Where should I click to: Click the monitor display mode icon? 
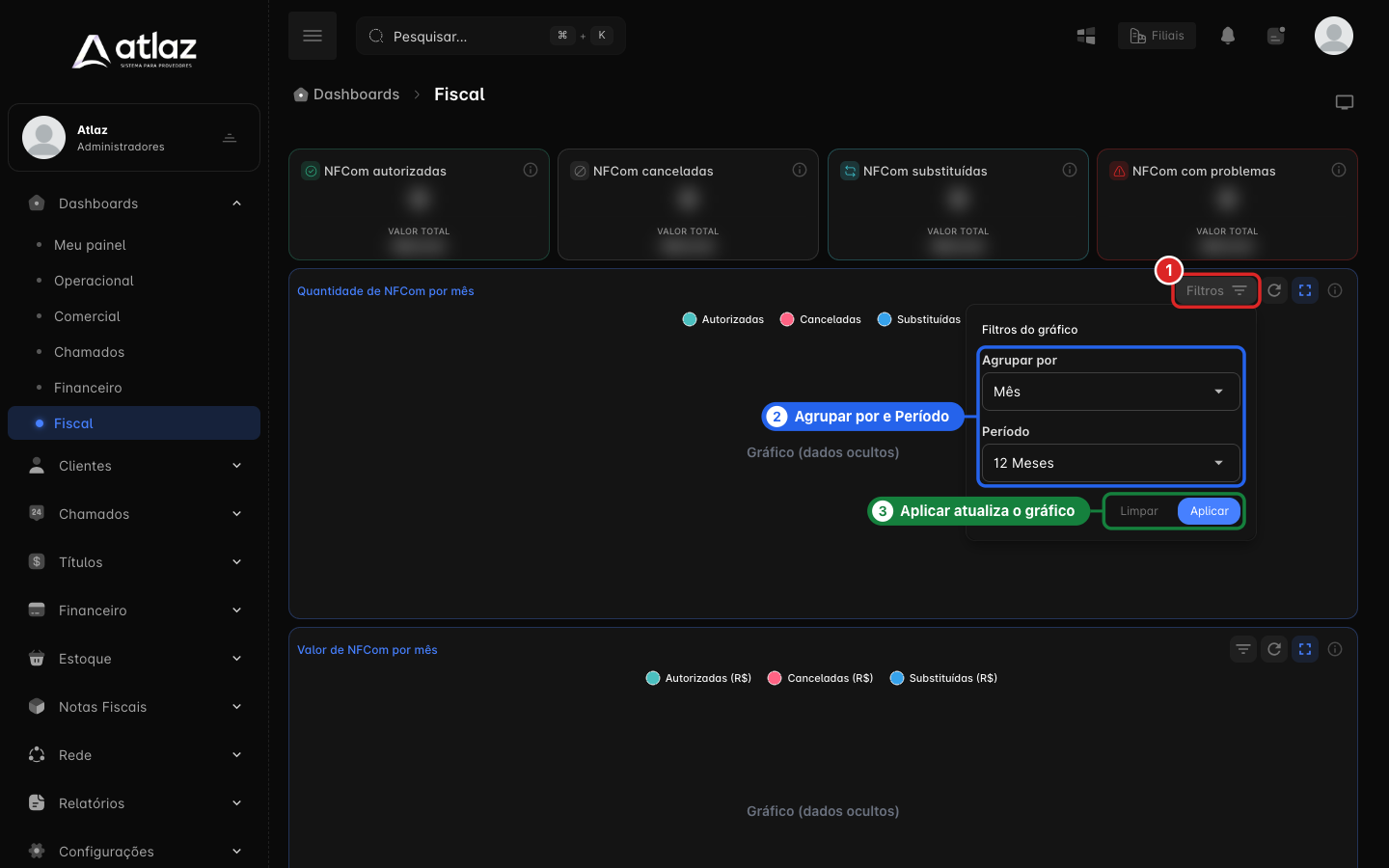click(1345, 102)
